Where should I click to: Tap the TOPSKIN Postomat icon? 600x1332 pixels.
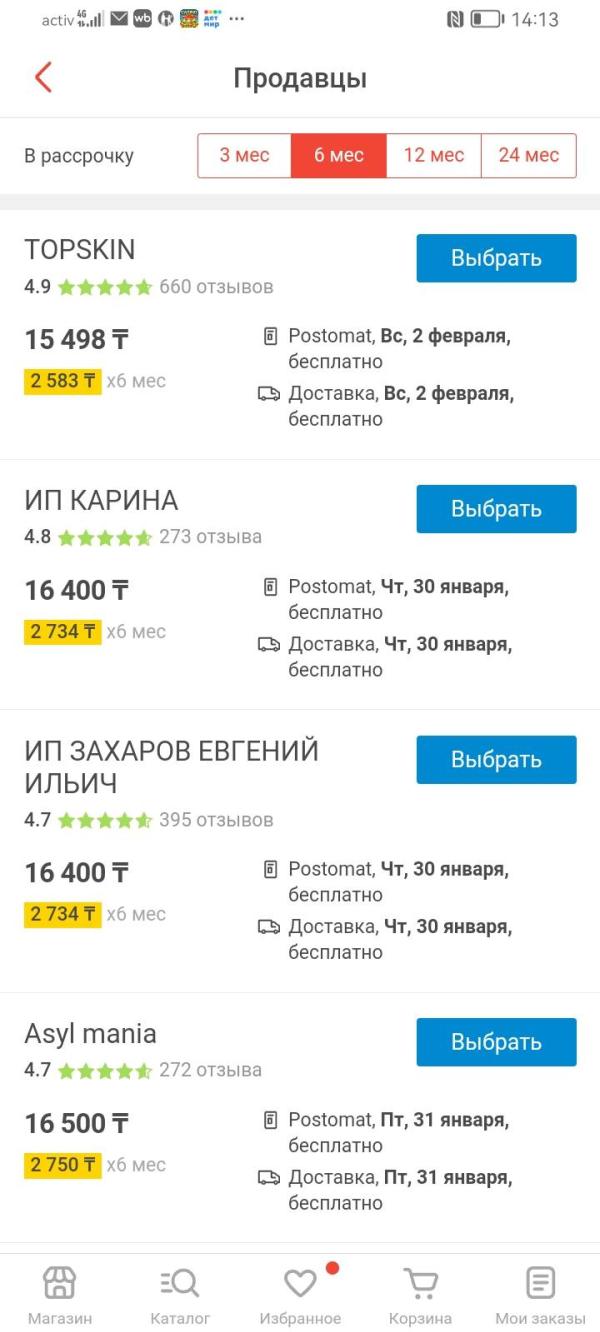pos(269,337)
